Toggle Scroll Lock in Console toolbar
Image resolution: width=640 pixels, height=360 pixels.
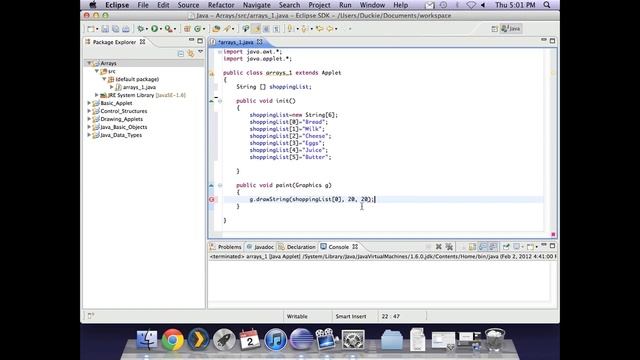coord(472,247)
